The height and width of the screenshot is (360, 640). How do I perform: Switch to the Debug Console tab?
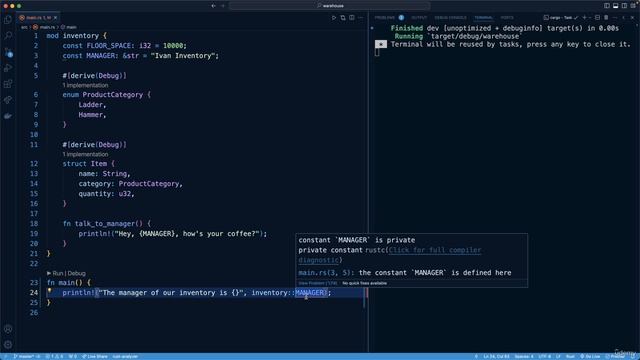(x=450, y=18)
